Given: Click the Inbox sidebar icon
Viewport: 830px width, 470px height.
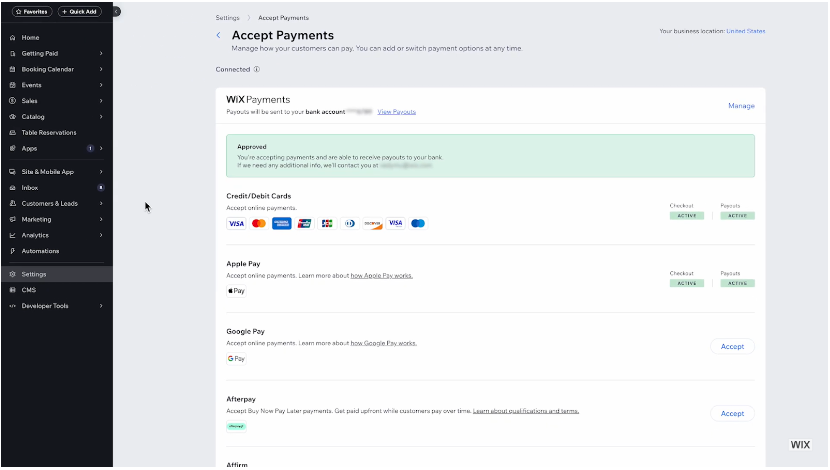Looking at the screenshot, I should (x=13, y=188).
